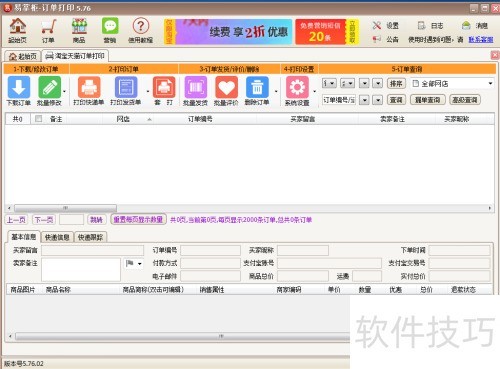This screenshot has height=369, width=500.
Task: Click the 套打 print icon
Action: pos(164,87)
